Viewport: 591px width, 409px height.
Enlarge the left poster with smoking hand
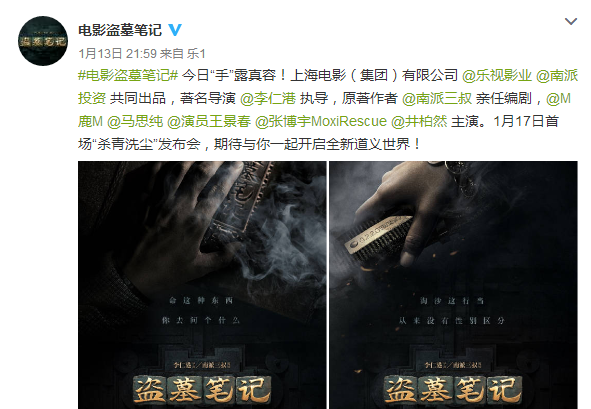pyautogui.click(x=202, y=285)
